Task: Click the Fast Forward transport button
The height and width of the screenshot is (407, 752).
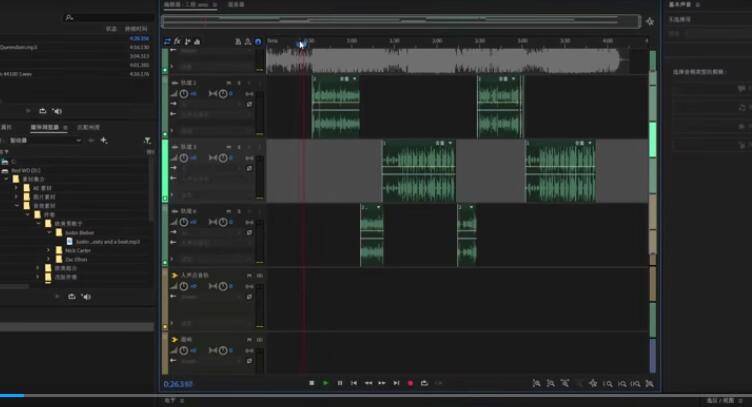Action: [382, 383]
